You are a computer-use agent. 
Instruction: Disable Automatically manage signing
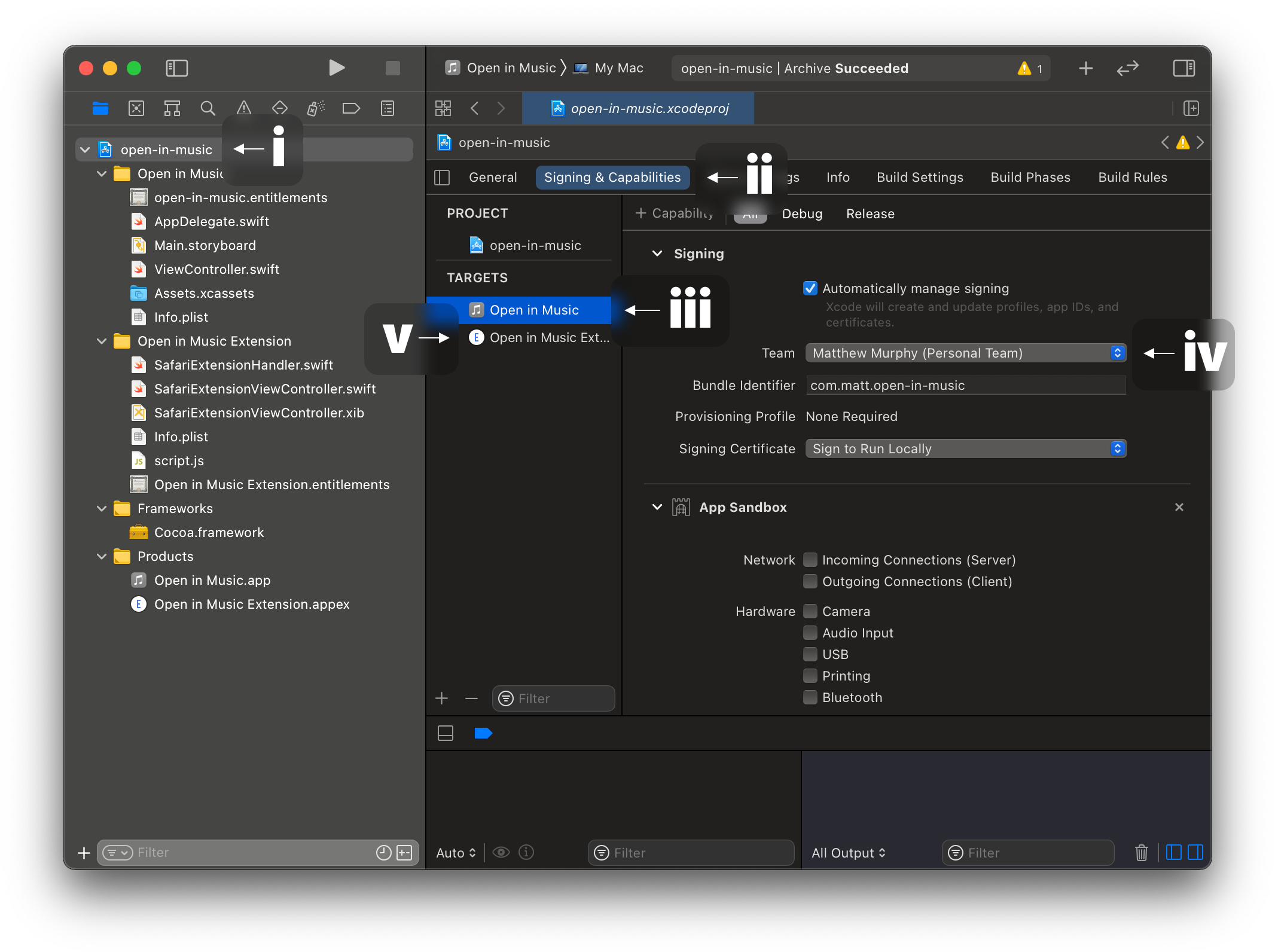click(810, 288)
